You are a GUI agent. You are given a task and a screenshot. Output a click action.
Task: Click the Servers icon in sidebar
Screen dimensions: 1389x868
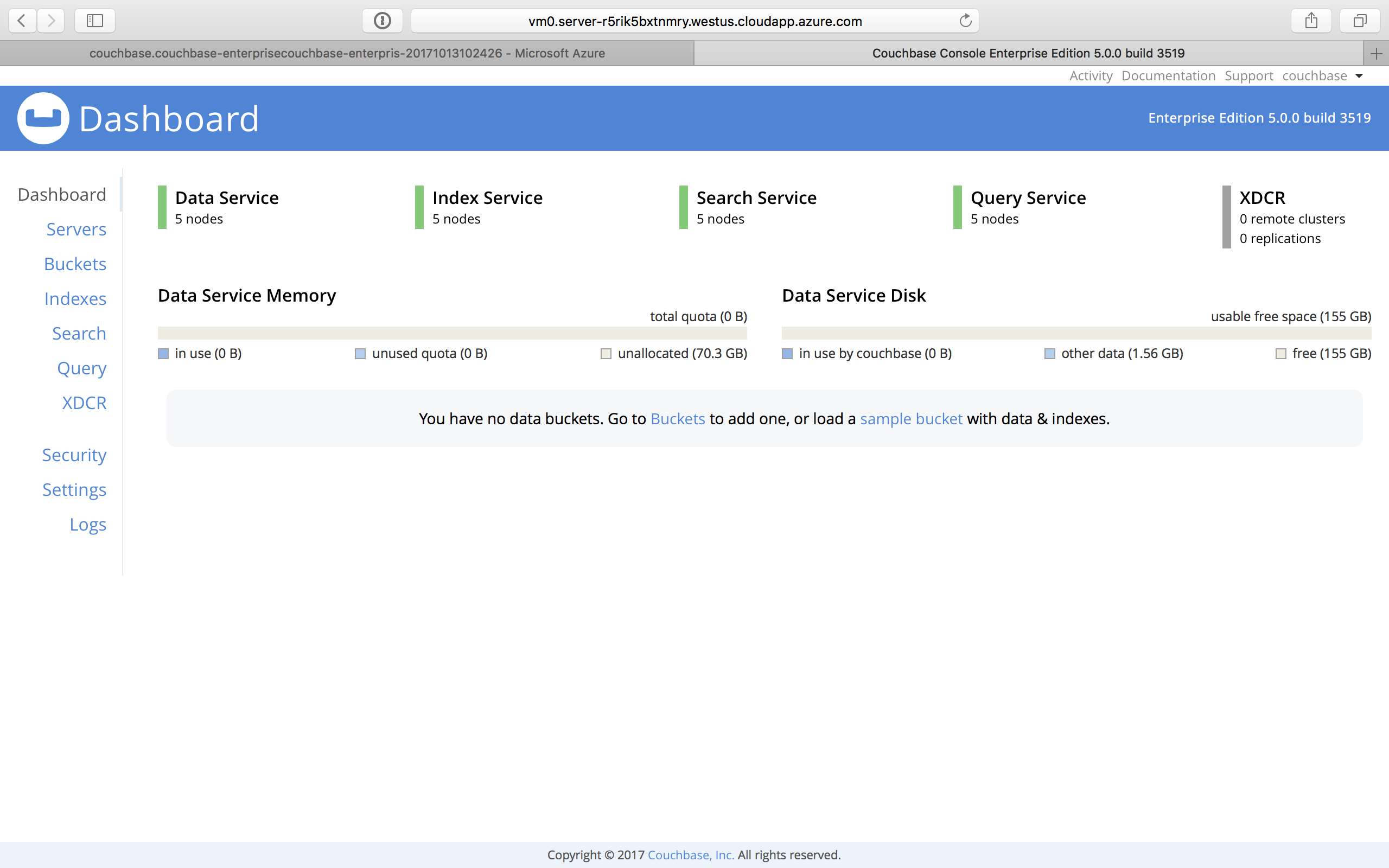click(x=75, y=229)
